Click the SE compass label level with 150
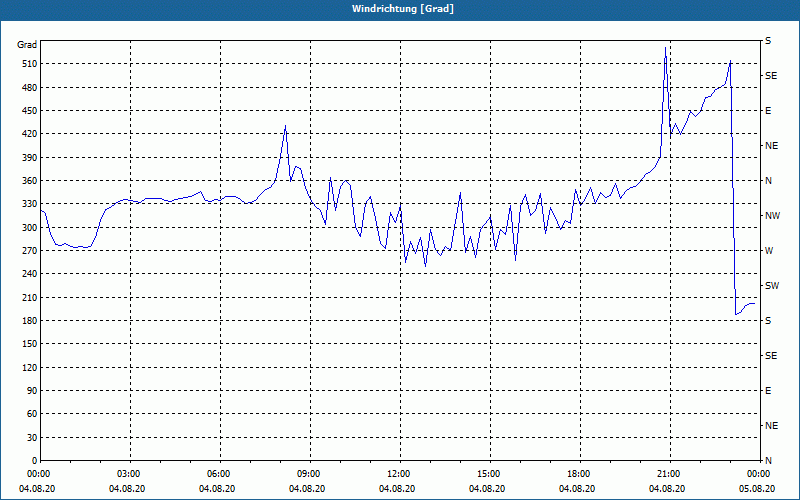 (771, 356)
